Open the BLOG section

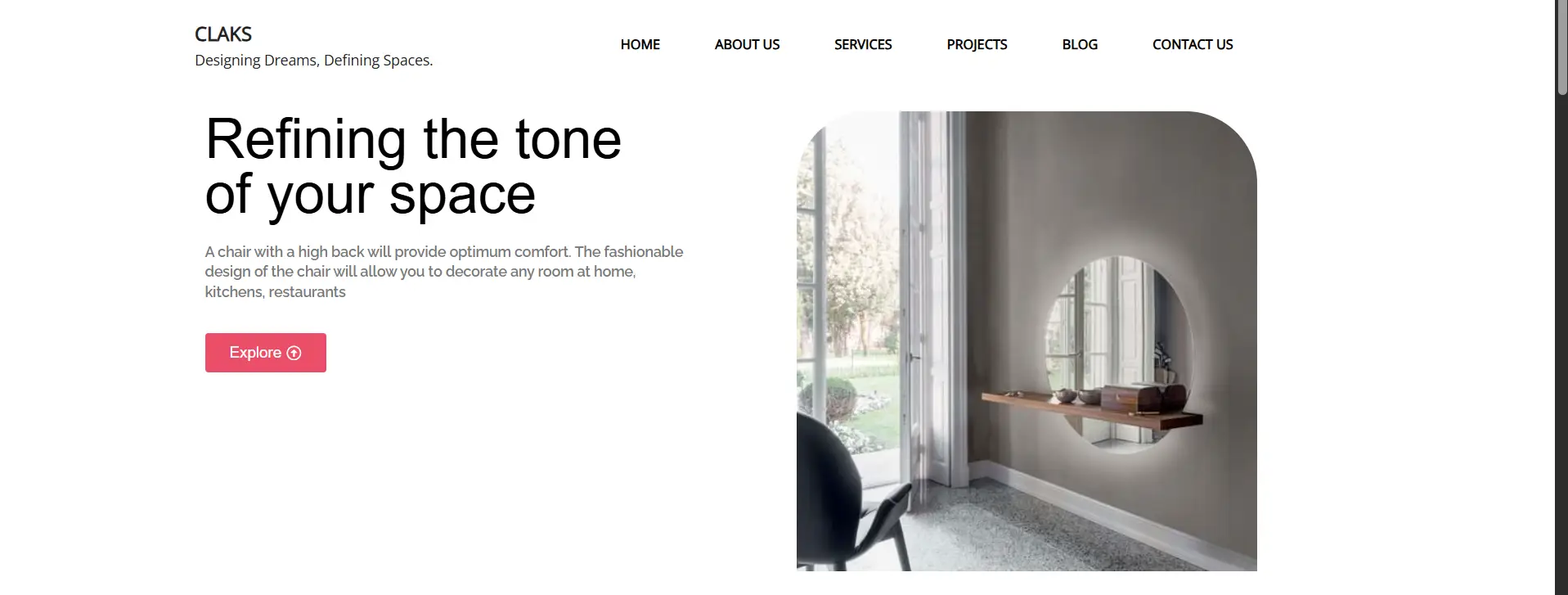(x=1080, y=44)
